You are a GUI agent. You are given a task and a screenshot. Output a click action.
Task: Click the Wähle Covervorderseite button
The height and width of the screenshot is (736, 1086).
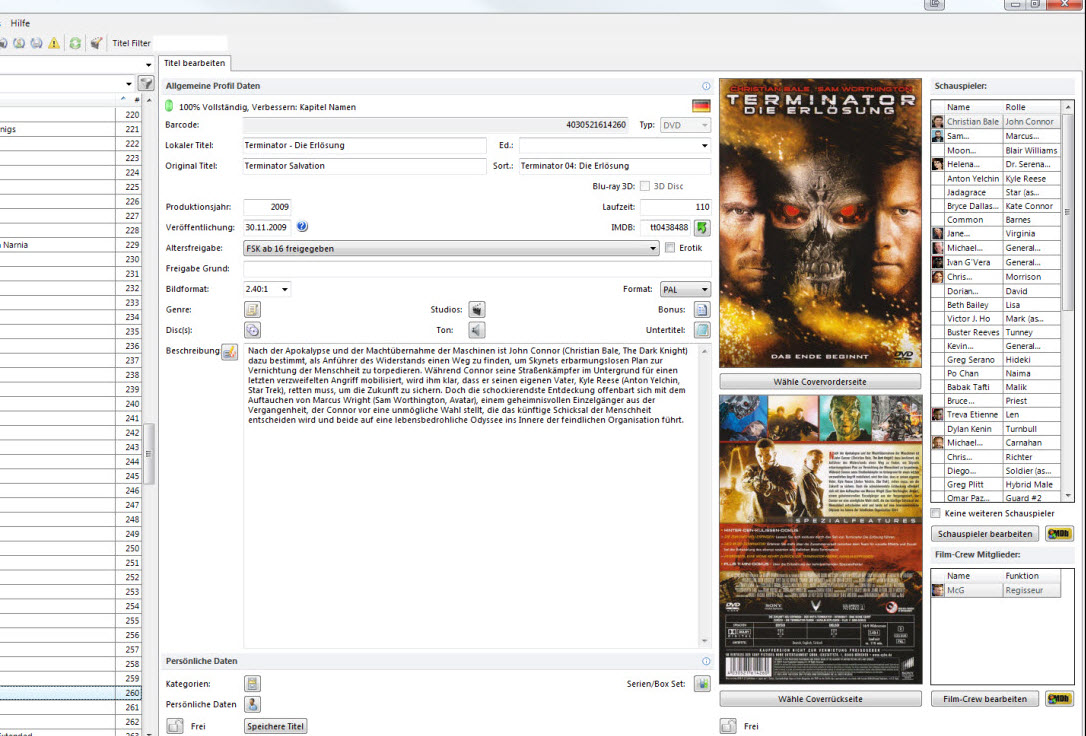pyautogui.click(x=820, y=382)
